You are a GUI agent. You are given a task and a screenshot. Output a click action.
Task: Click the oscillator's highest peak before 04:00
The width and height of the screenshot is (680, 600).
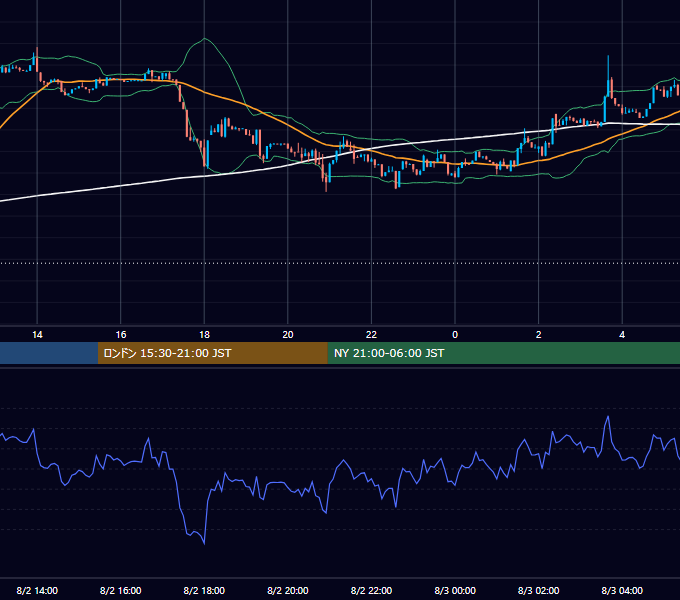point(608,418)
